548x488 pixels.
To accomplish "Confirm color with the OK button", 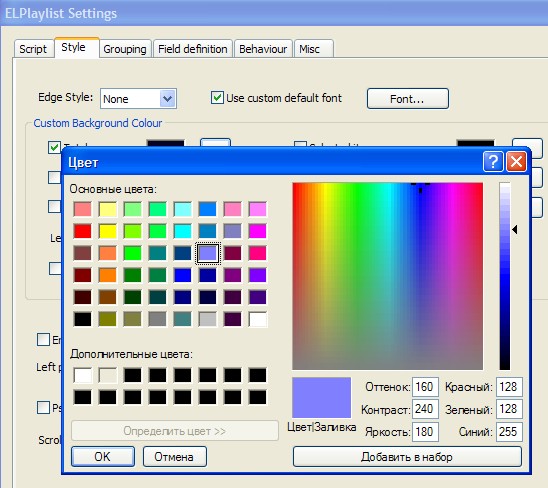I will pyautogui.click(x=103, y=457).
